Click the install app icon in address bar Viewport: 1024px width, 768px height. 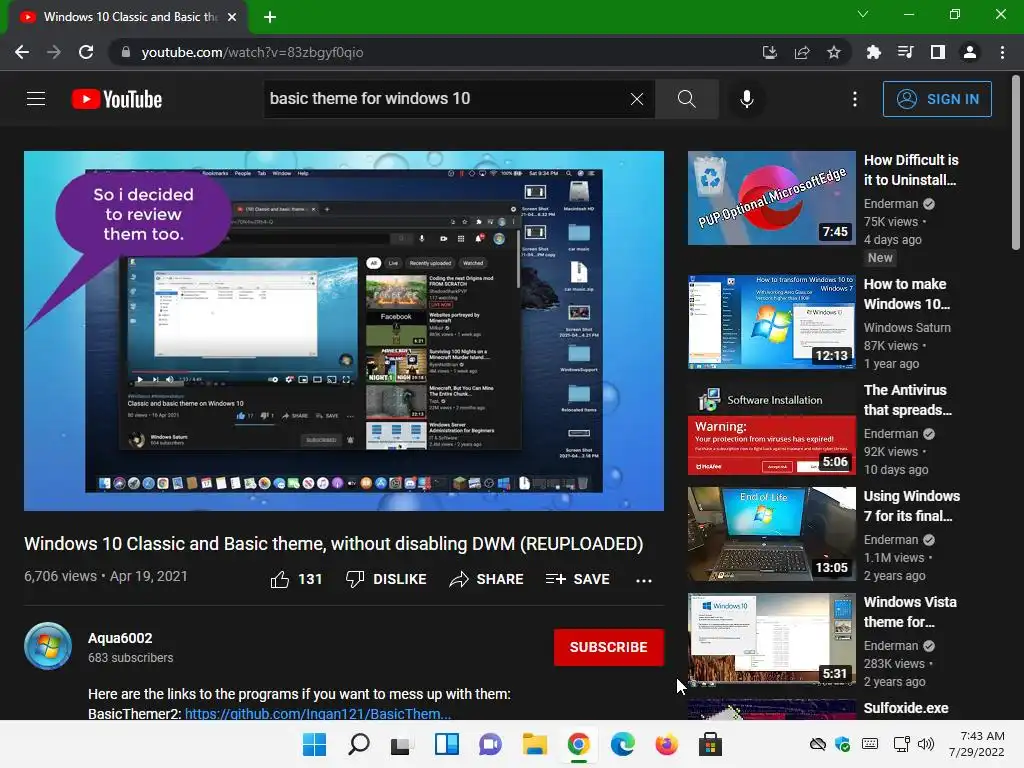pos(770,52)
